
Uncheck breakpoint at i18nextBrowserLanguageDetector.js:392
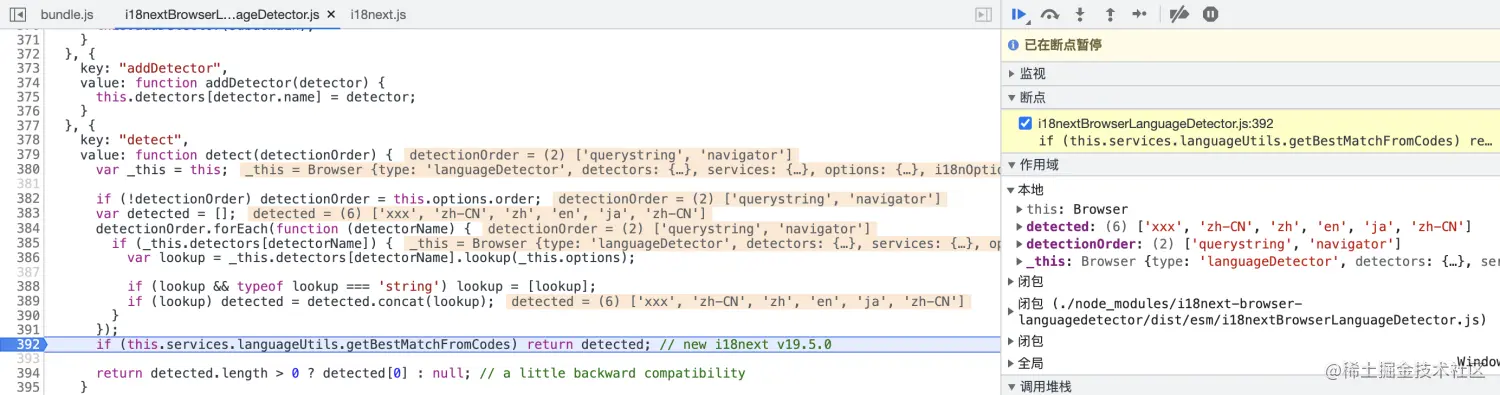[1025, 123]
